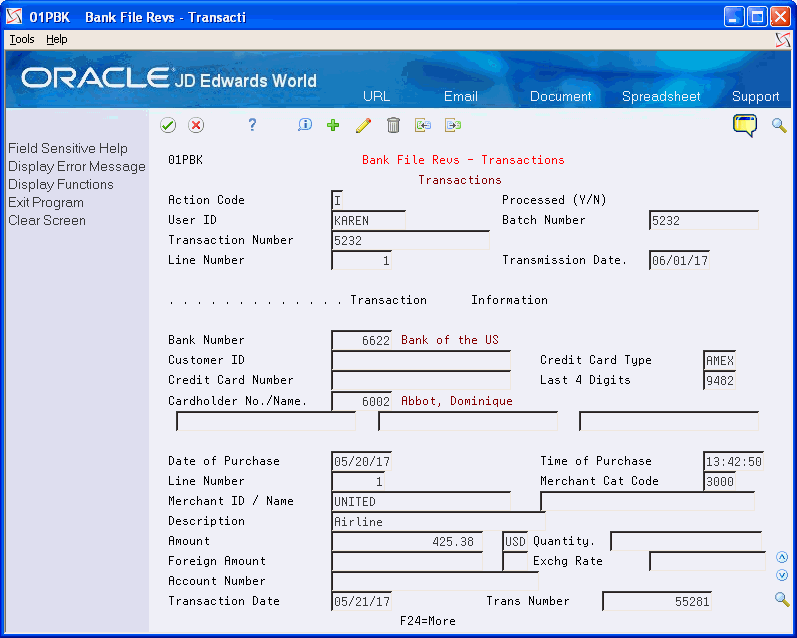This screenshot has height=638, width=797.
Task: Open help via question mark icon
Action: pos(252,125)
